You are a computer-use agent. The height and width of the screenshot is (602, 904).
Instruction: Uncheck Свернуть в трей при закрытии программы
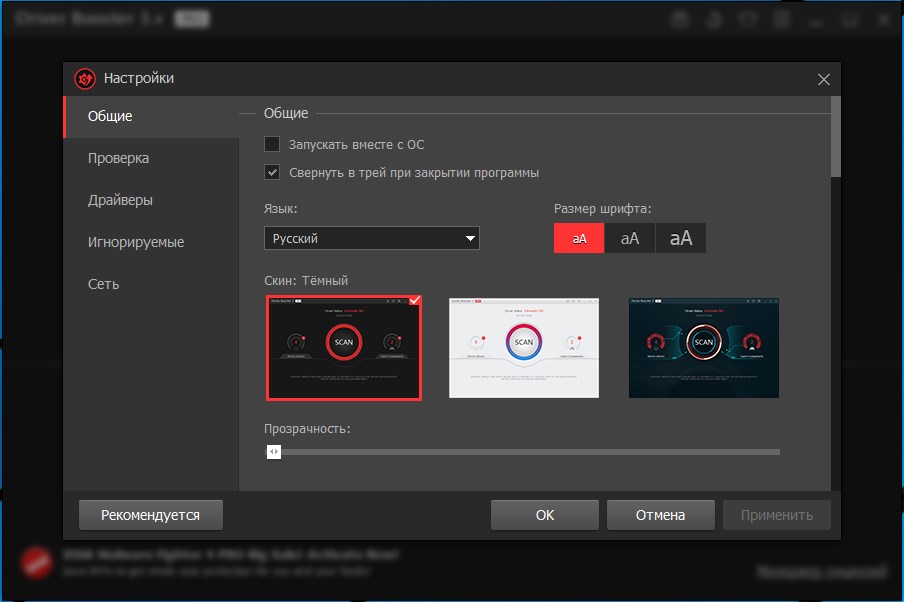pos(272,172)
